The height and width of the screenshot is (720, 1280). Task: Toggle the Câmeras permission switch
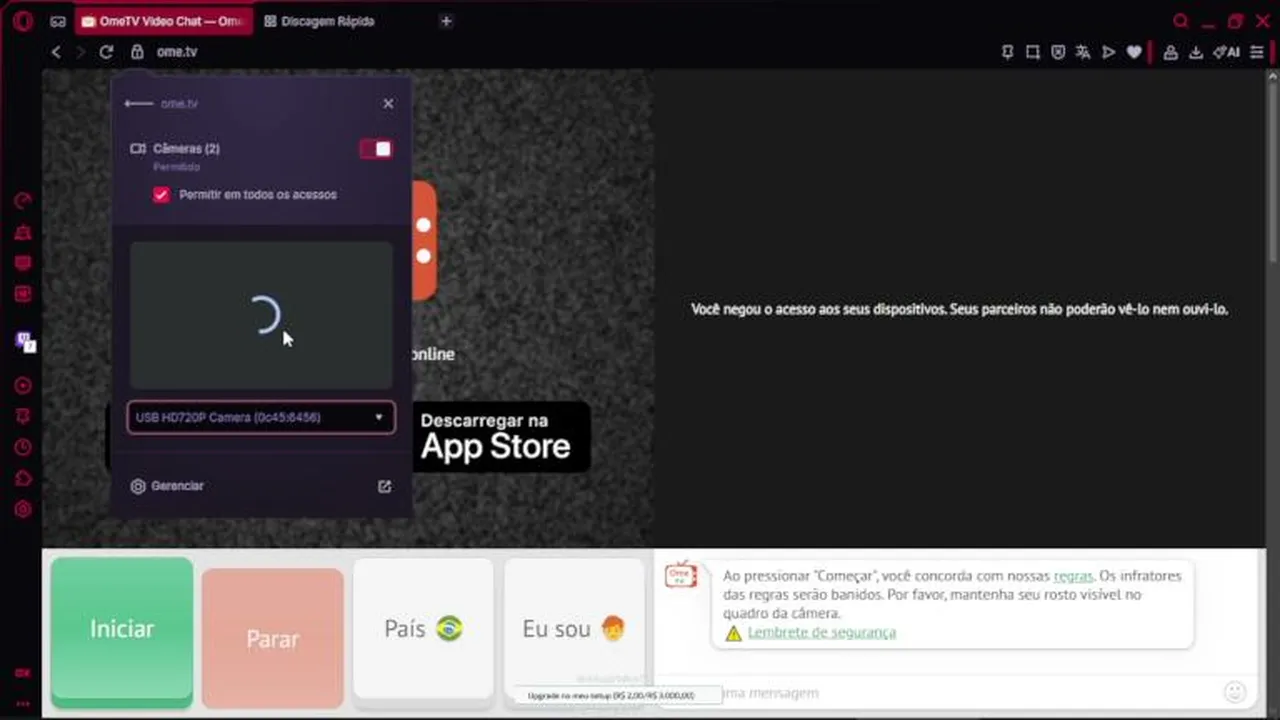(x=376, y=149)
